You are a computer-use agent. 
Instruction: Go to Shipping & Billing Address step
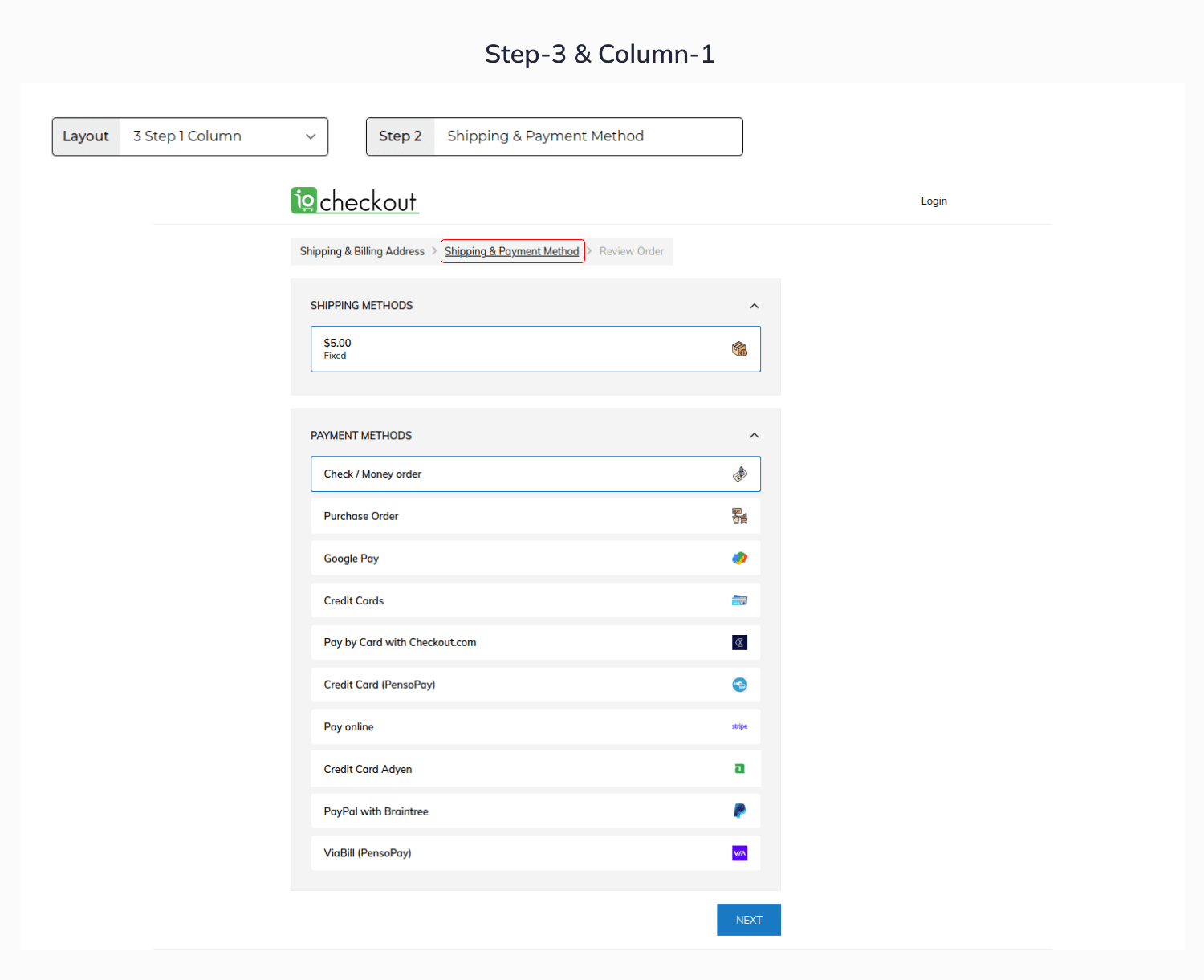tap(362, 251)
